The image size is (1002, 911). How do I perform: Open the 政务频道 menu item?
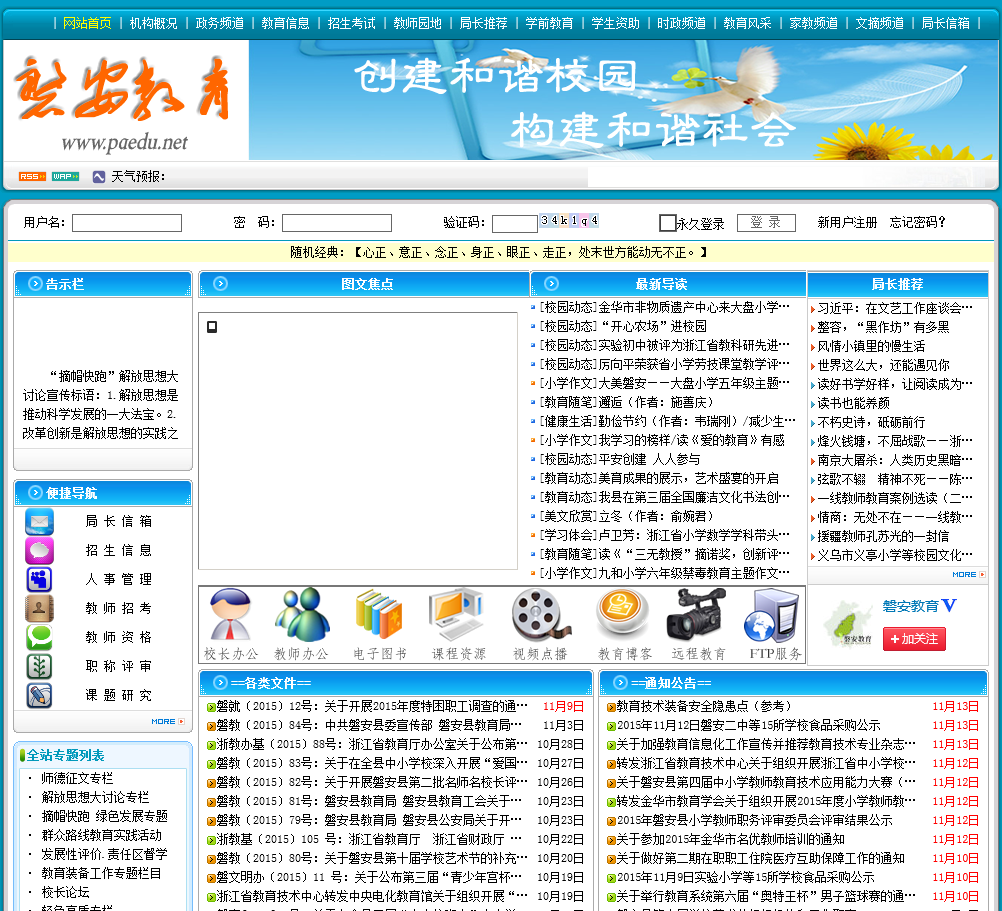[x=219, y=24]
